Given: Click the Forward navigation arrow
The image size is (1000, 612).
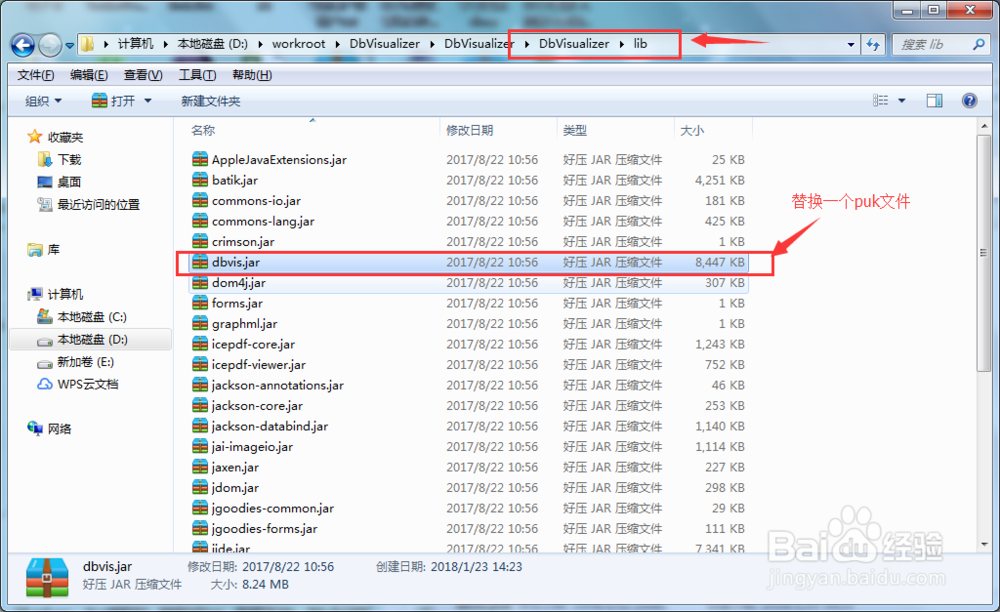Looking at the screenshot, I should coord(50,45).
